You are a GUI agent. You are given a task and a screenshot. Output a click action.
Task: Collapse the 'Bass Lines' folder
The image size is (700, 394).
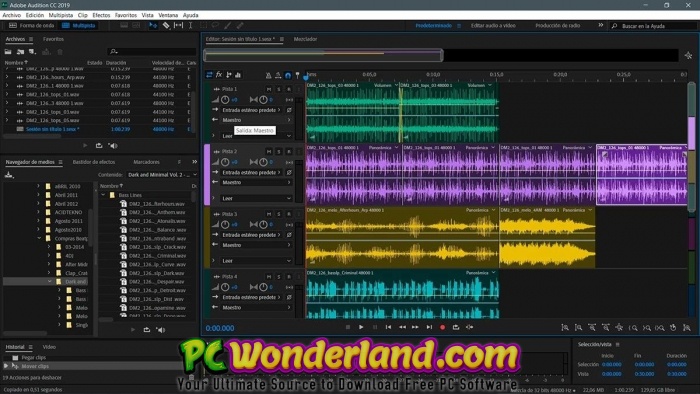[103, 195]
